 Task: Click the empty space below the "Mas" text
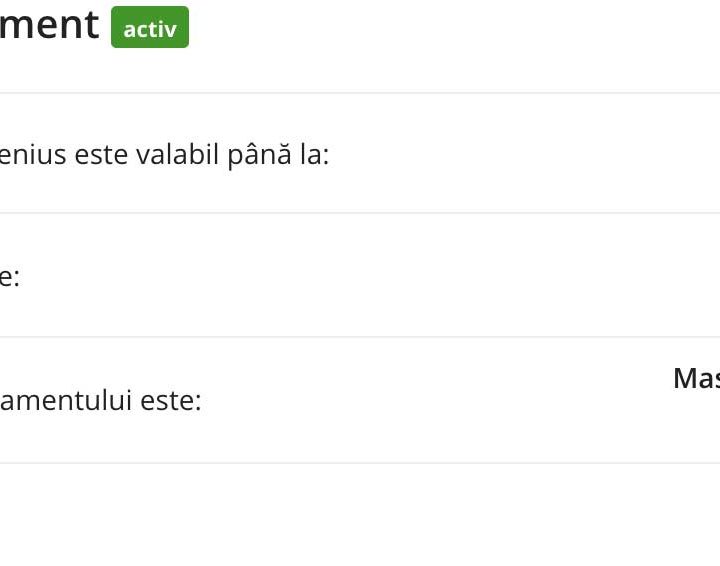[696, 425]
